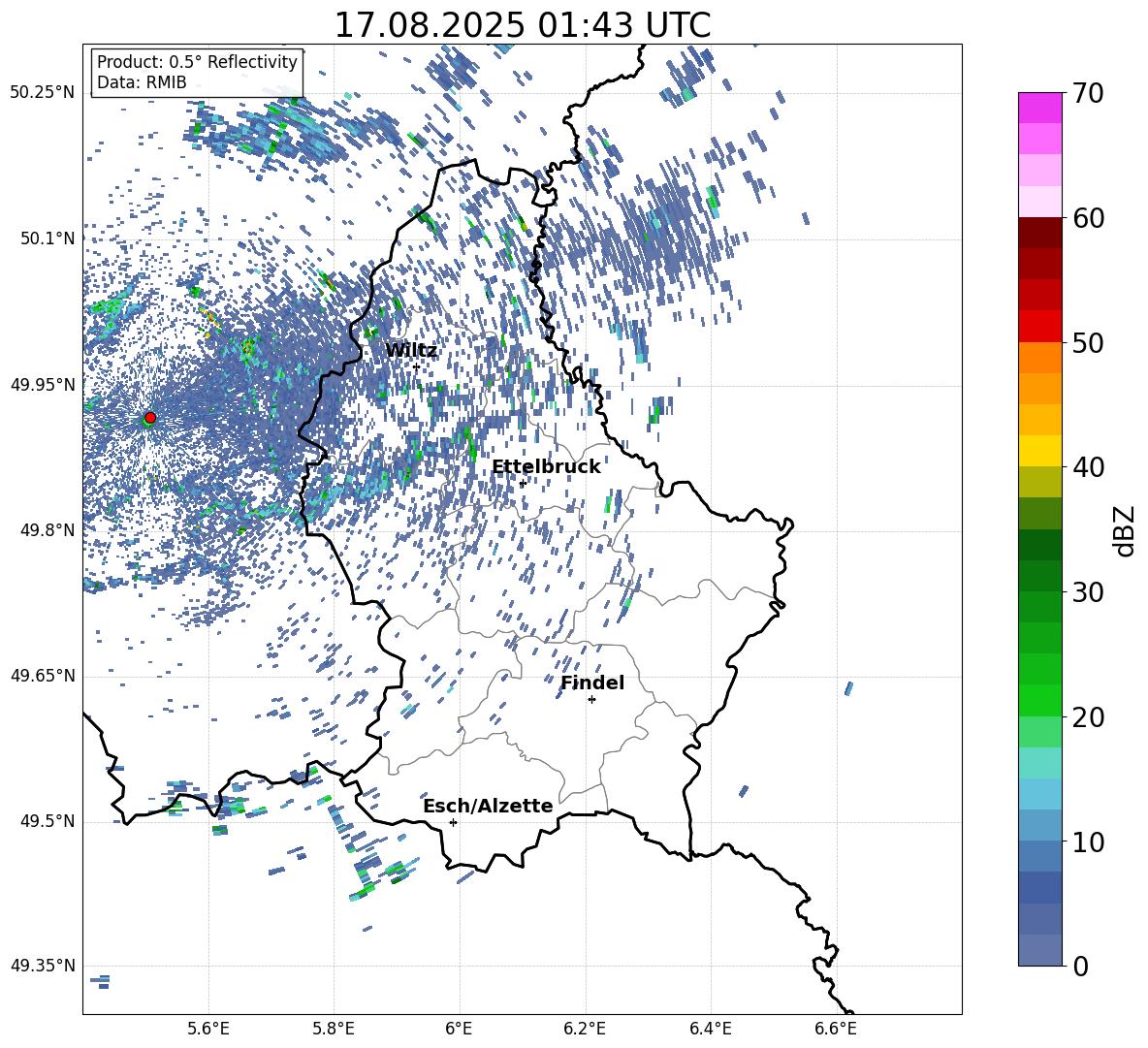Click the 49.8°N latitude tick label
Viewport: 1148px width, 1048px height.
click(47, 530)
